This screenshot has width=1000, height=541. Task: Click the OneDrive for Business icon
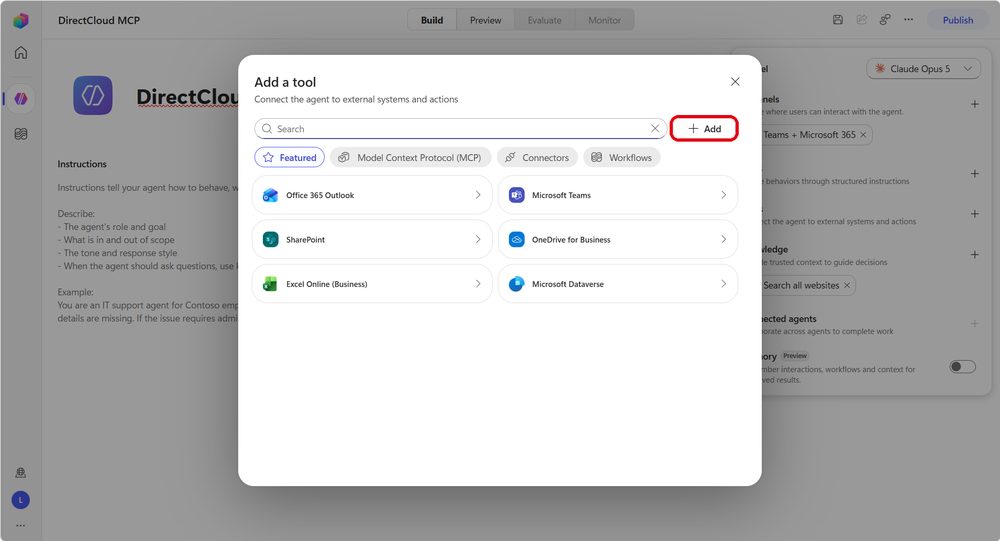coord(517,239)
